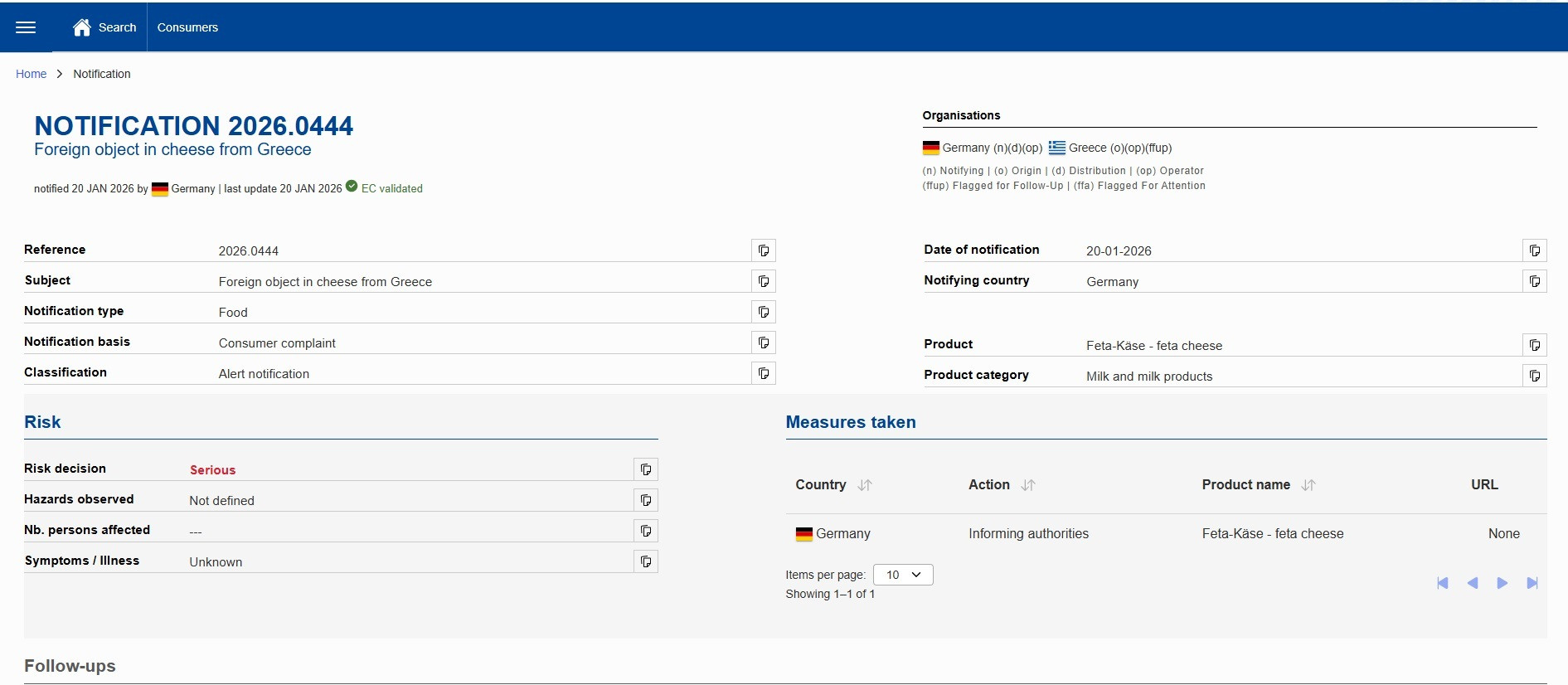Go to the next page of measures
1568x685 pixels.
[x=1502, y=583]
